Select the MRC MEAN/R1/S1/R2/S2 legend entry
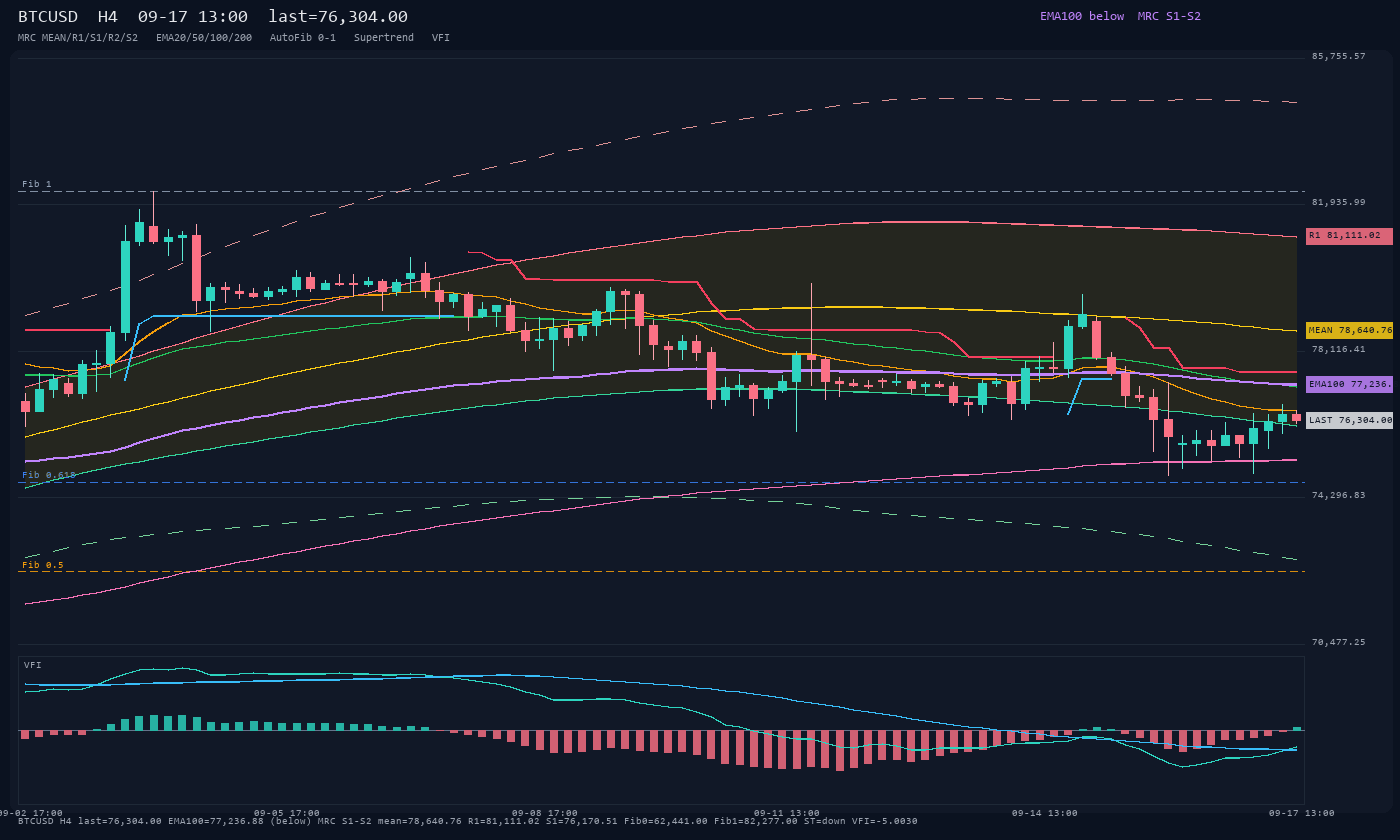 point(78,38)
